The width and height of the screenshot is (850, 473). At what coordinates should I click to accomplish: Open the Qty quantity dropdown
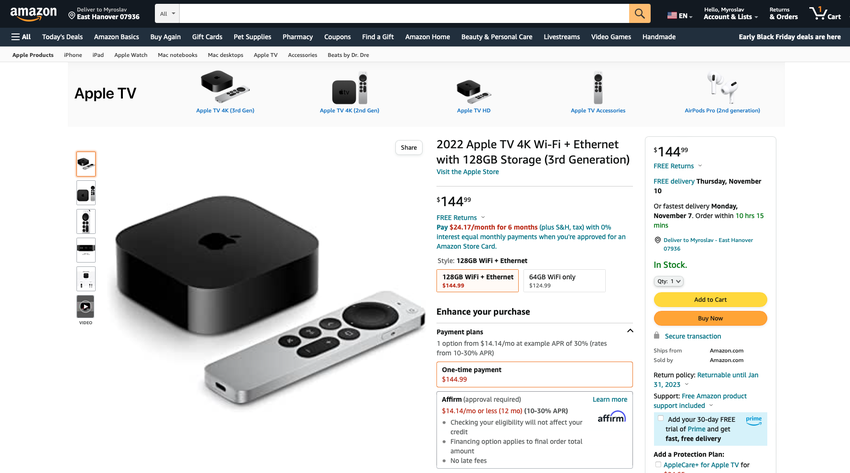[x=668, y=281]
